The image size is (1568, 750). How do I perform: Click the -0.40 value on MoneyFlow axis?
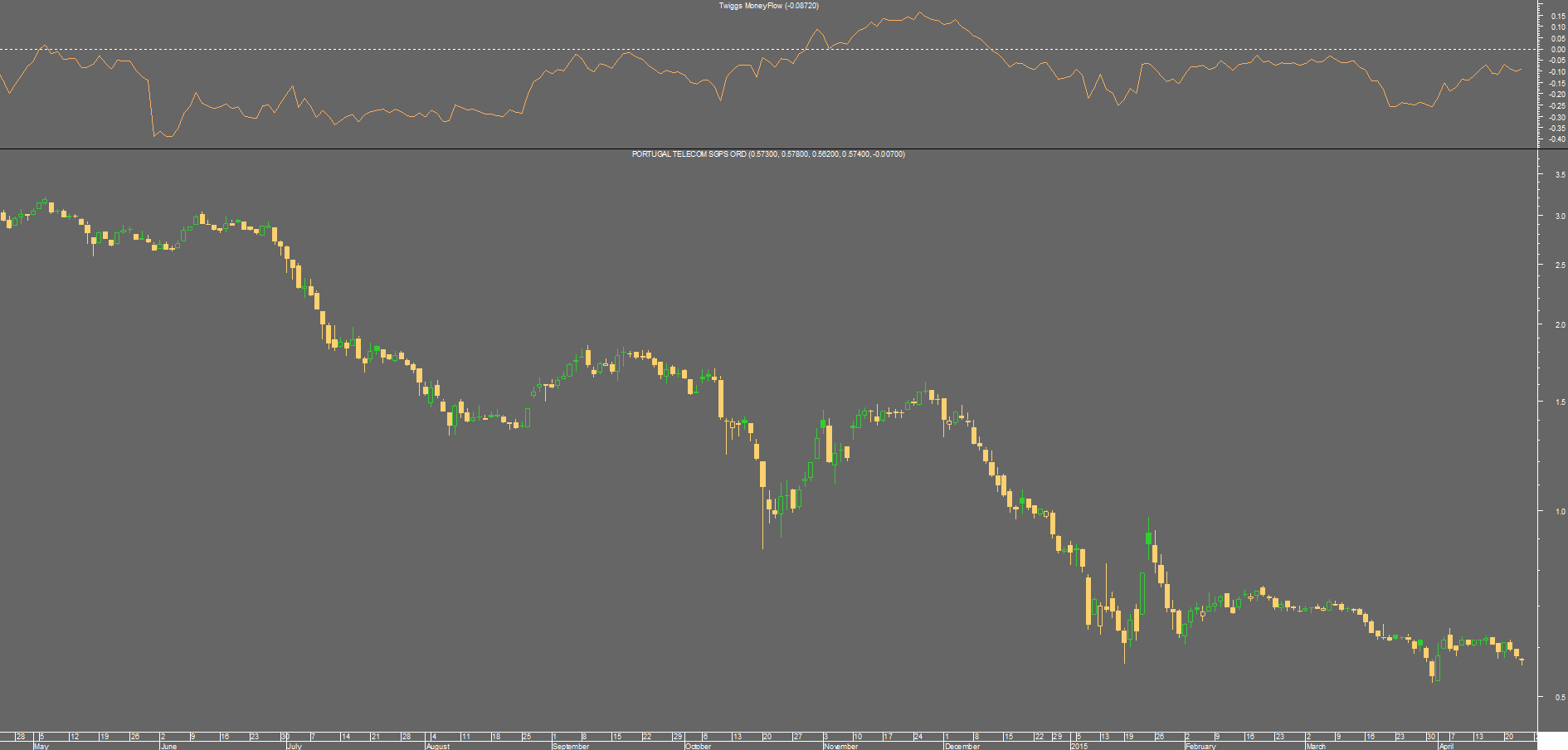[x=1556, y=139]
